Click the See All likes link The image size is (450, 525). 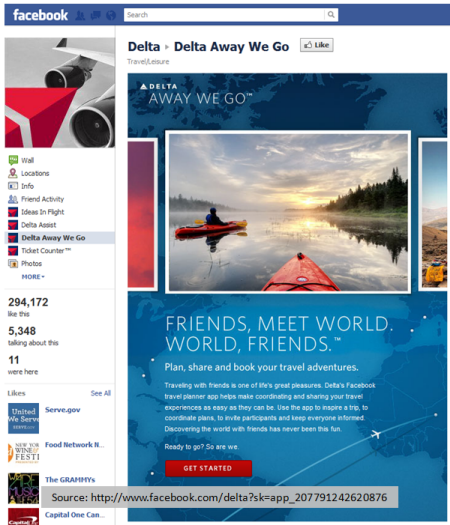click(x=100, y=393)
